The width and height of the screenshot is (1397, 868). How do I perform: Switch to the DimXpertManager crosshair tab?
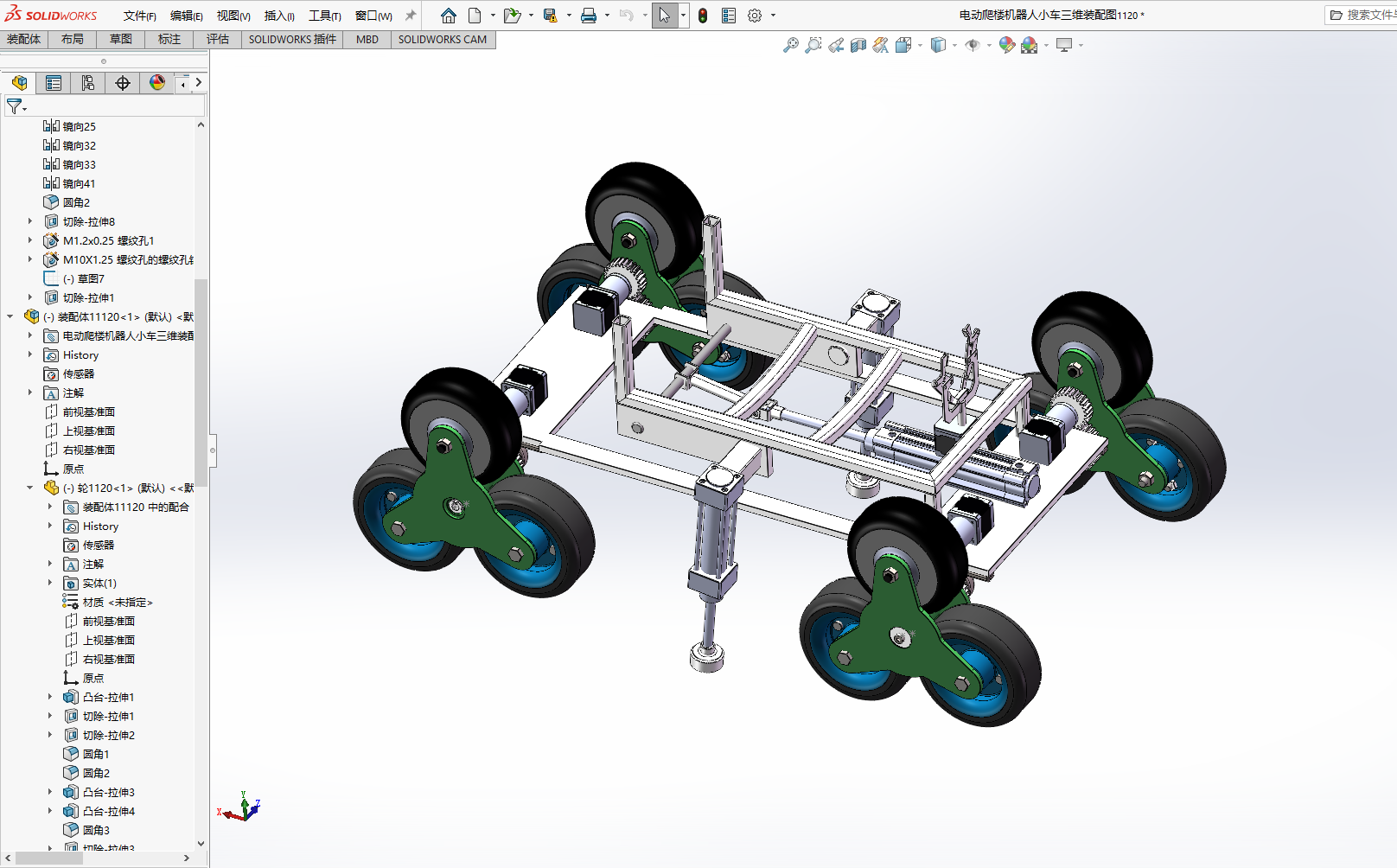click(x=123, y=83)
